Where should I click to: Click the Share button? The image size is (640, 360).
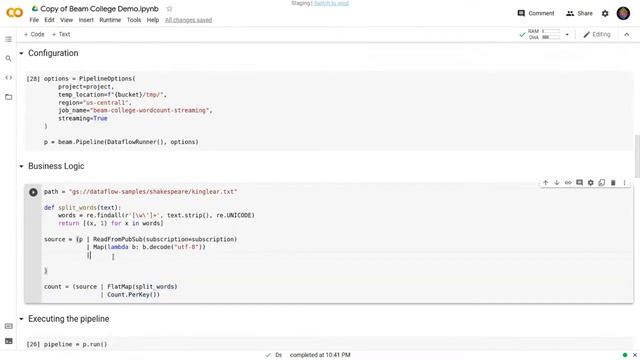[579, 13]
